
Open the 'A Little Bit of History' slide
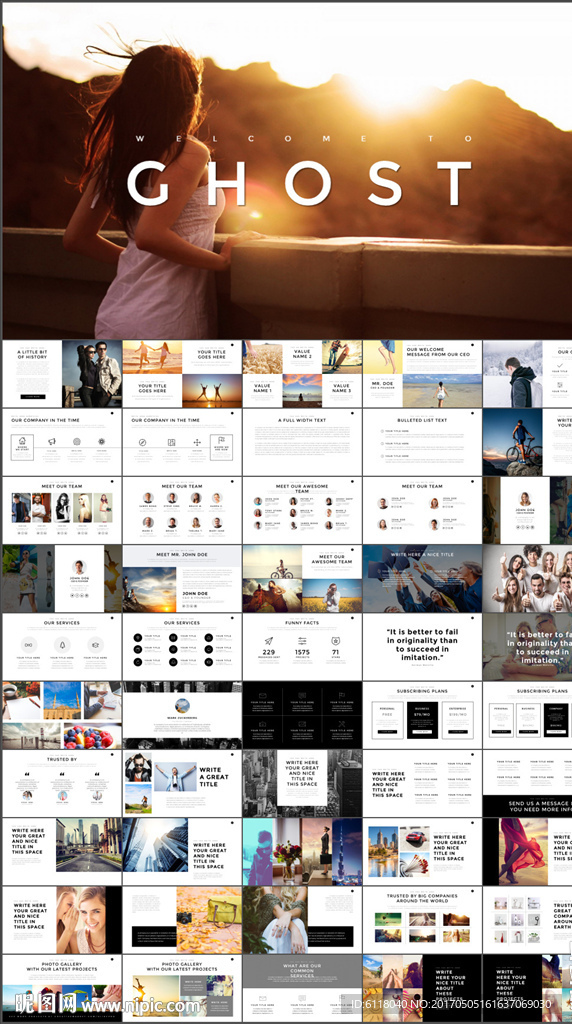[x=62, y=374]
